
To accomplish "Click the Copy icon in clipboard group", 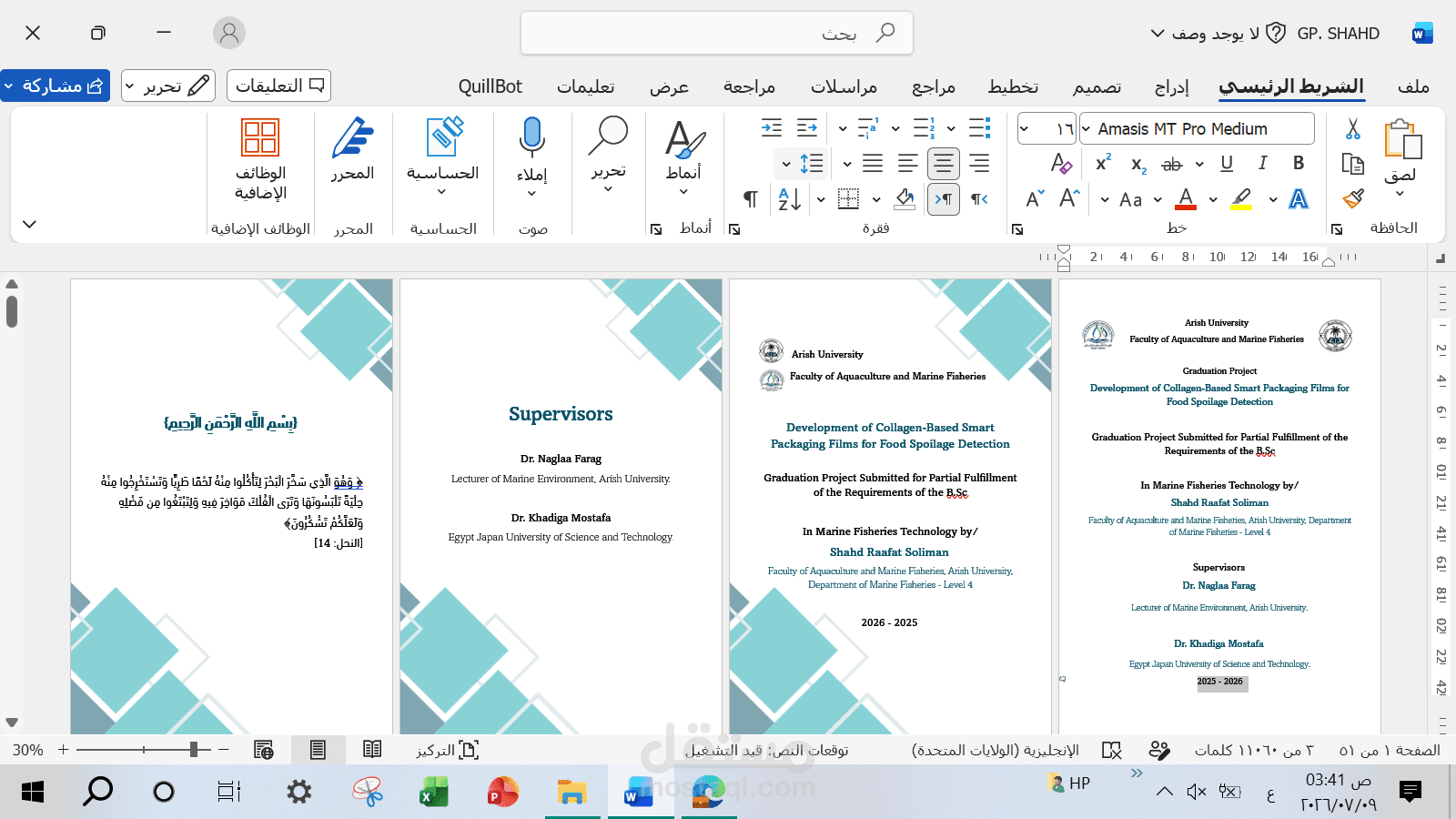I will (x=1352, y=164).
